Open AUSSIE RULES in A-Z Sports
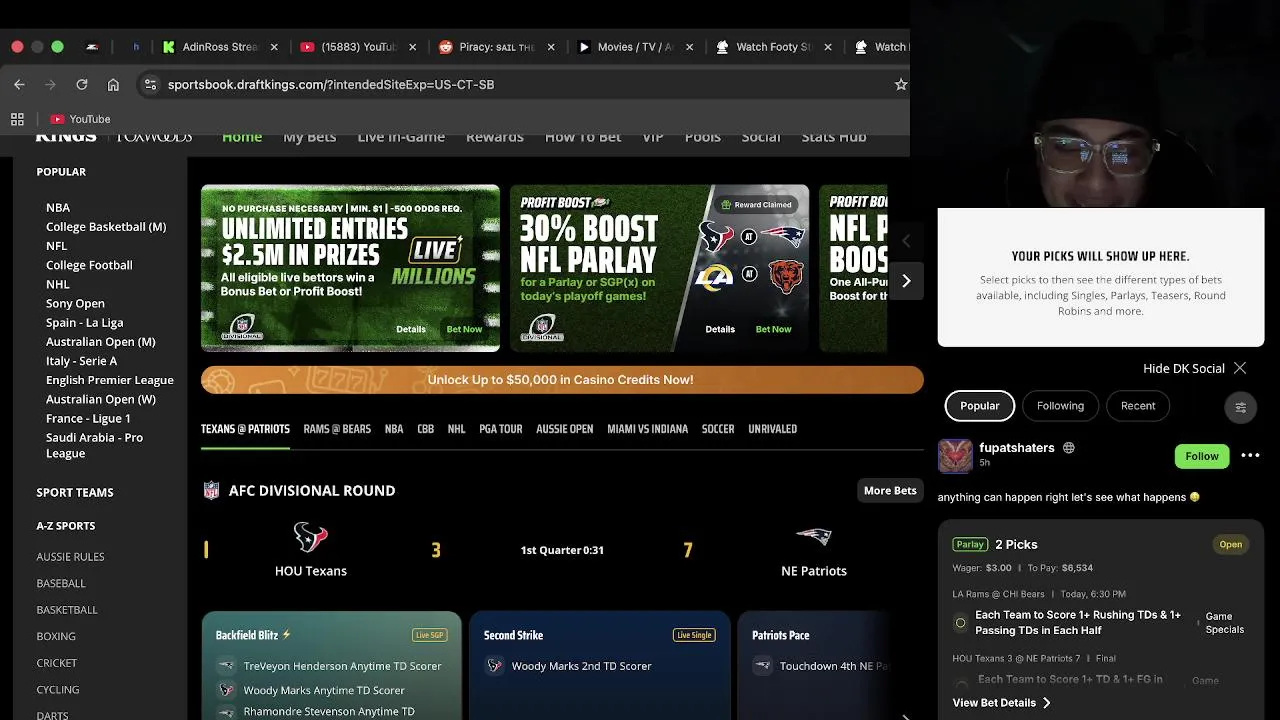The image size is (1280, 720). click(x=70, y=557)
